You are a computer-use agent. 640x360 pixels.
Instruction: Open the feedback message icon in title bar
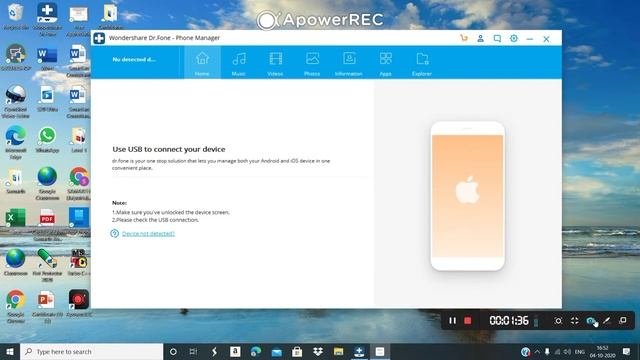[497, 38]
